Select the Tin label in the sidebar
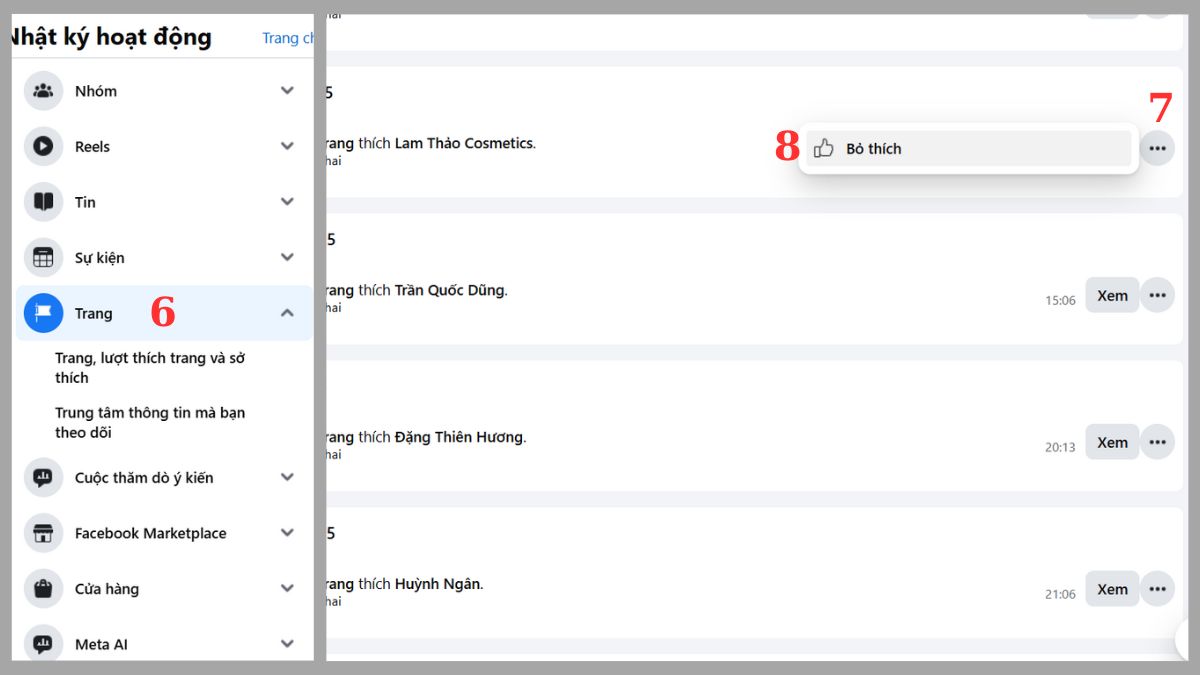Screen dimensions: 1200x675 tap(85, 202)
